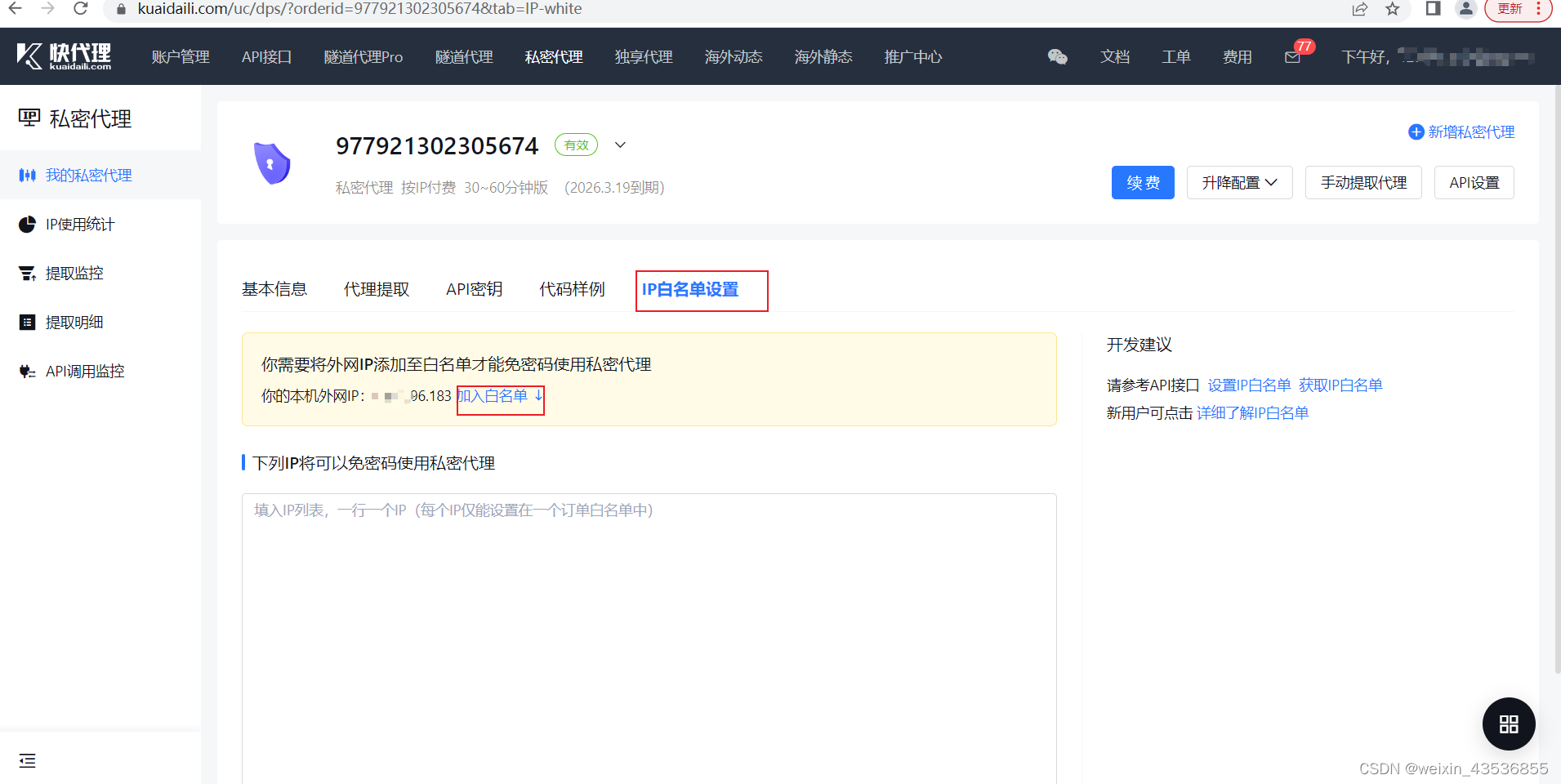Click the 新增私密代理 link
Viewport: 1561px width, 784px height.
coord(1471,132)
